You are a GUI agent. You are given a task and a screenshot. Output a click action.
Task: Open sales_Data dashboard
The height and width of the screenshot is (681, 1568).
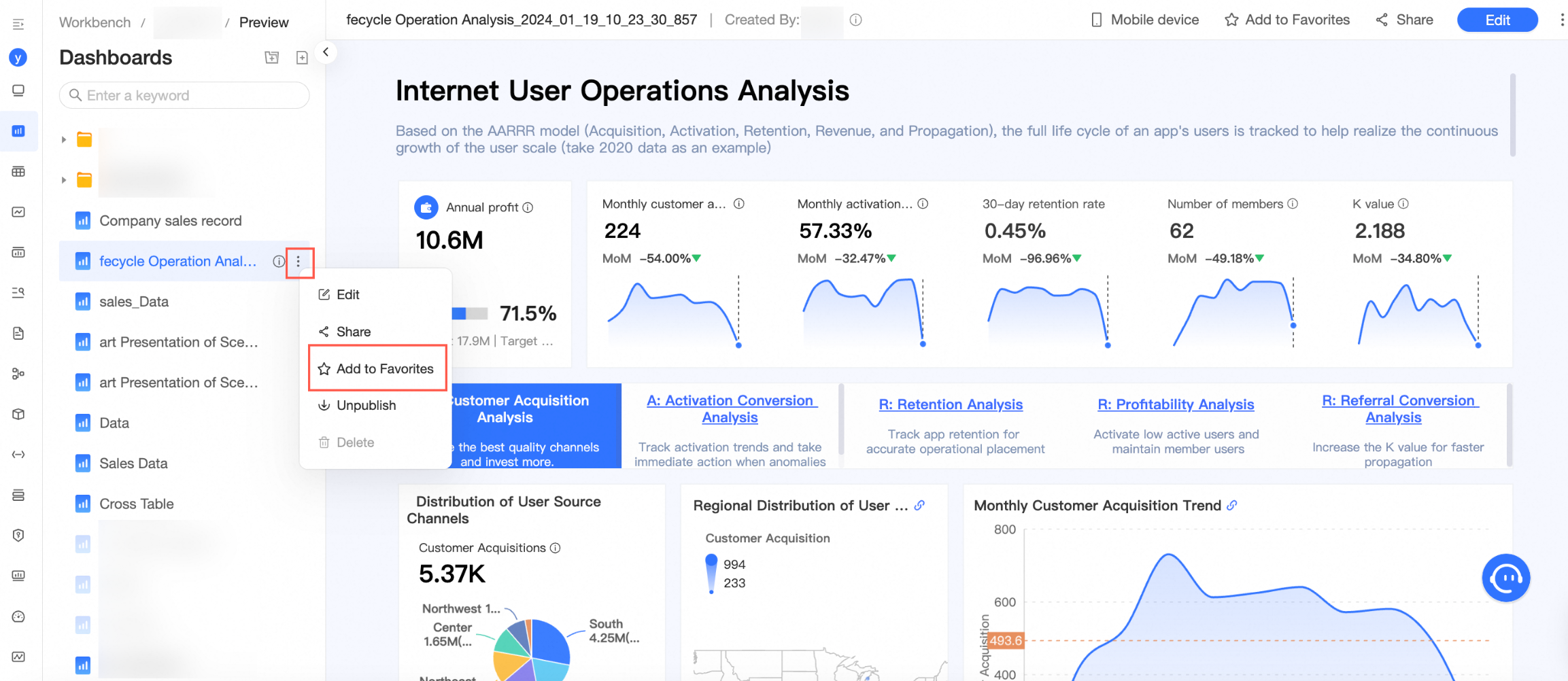click(134, 302)
